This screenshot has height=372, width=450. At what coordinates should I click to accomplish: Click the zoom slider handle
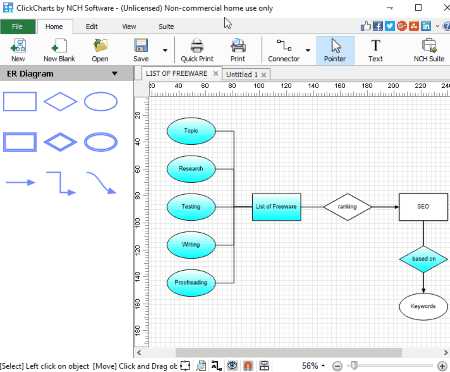354,366
